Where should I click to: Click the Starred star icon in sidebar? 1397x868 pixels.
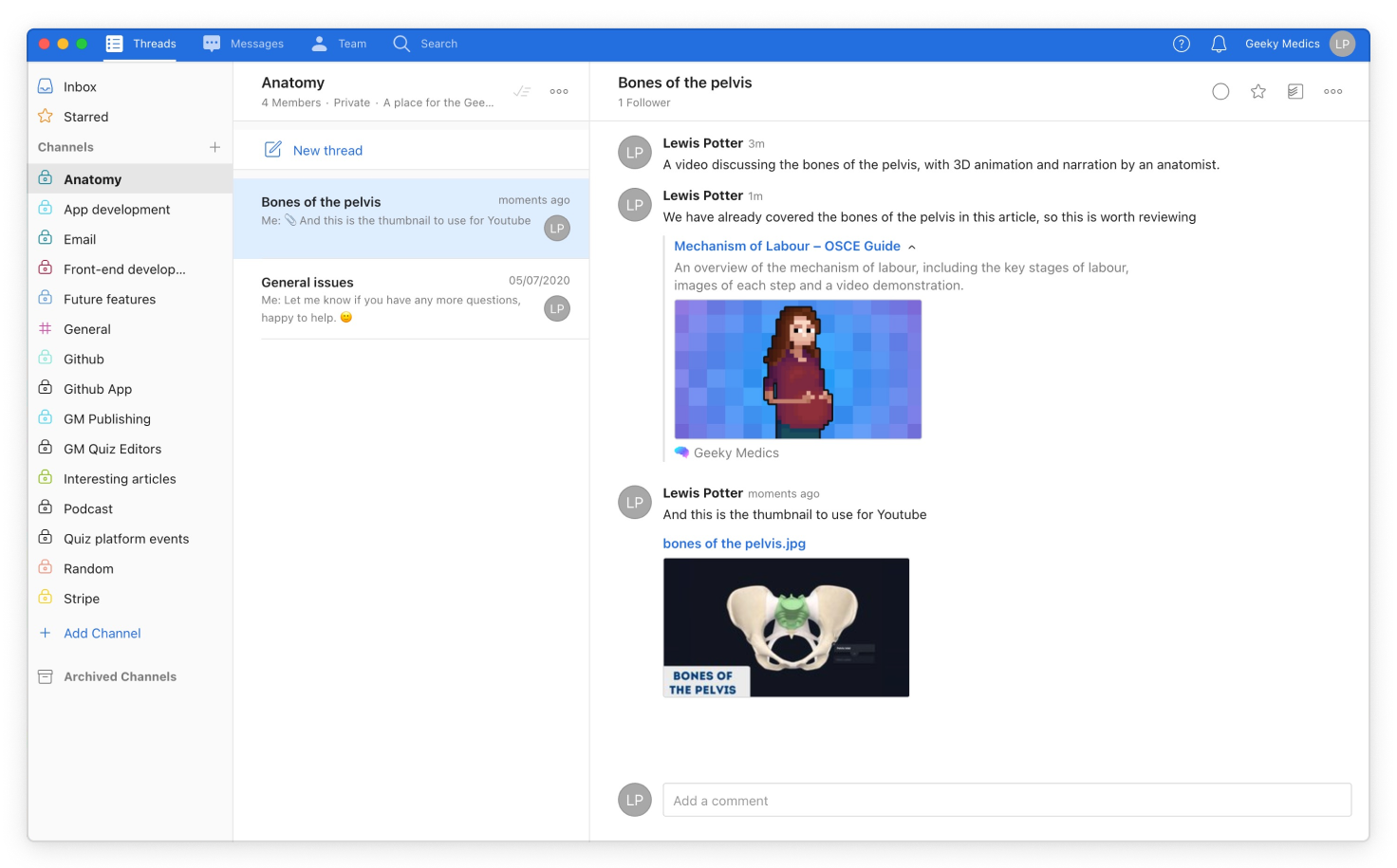tap(46, 117)
